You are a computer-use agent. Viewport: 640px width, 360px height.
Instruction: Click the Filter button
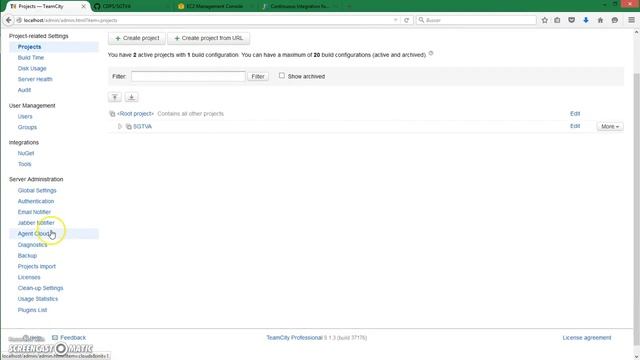(258, 76)
